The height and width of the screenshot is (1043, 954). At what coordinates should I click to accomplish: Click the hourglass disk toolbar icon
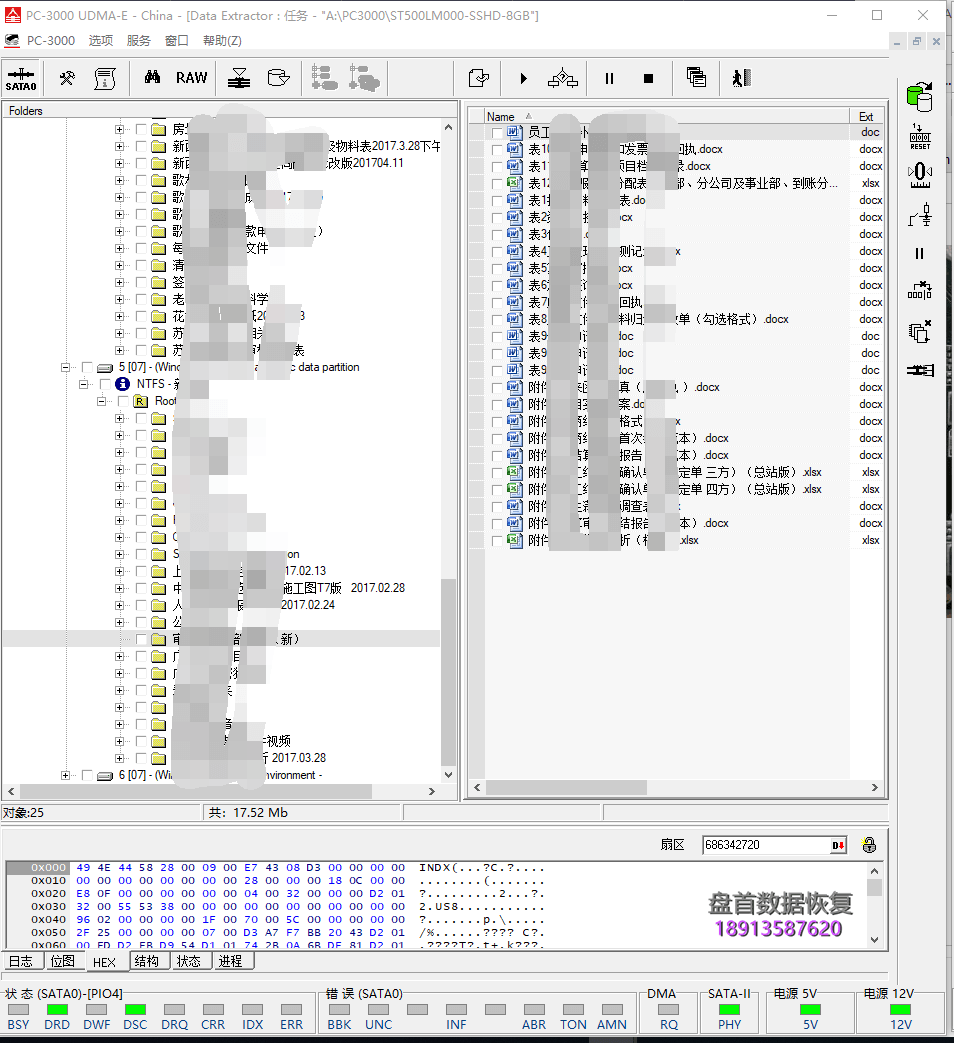pyautogui.click(x=239, y=78)
